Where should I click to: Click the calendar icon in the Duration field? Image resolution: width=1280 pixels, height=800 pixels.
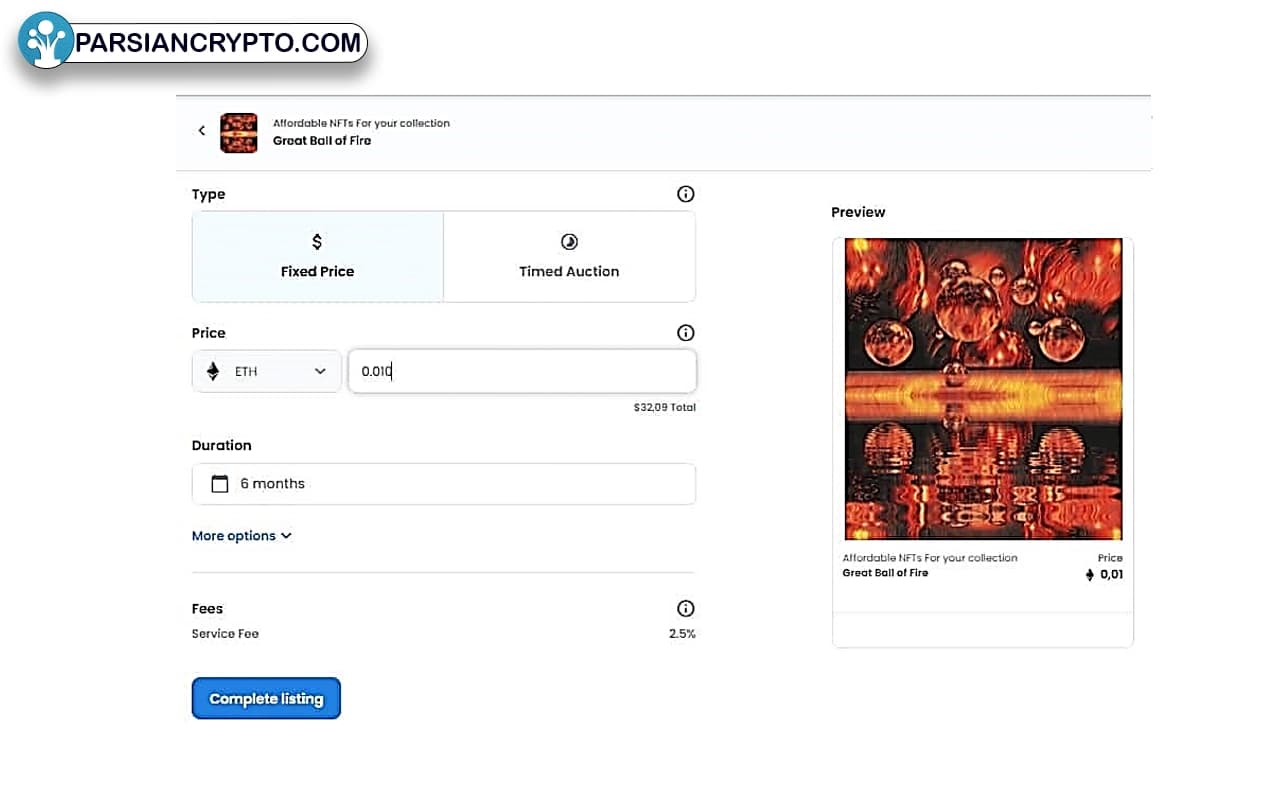[x=220, y=484]
